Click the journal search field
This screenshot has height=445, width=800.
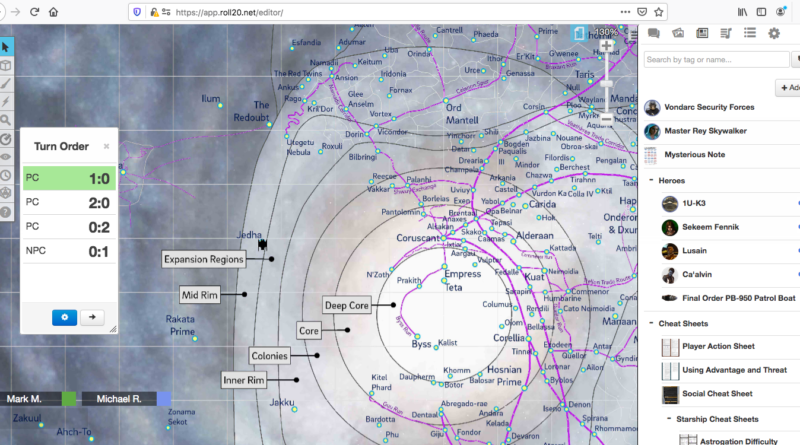tap(716, 60)
